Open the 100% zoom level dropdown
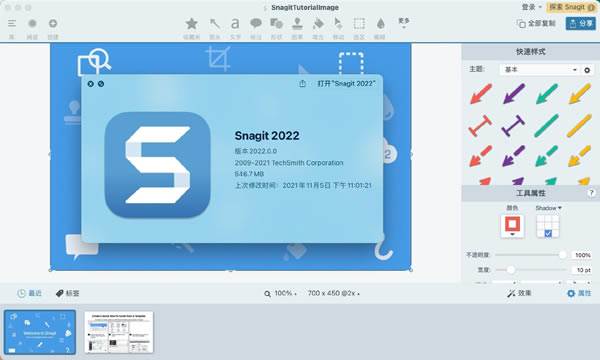 click(x=280, y=293)
